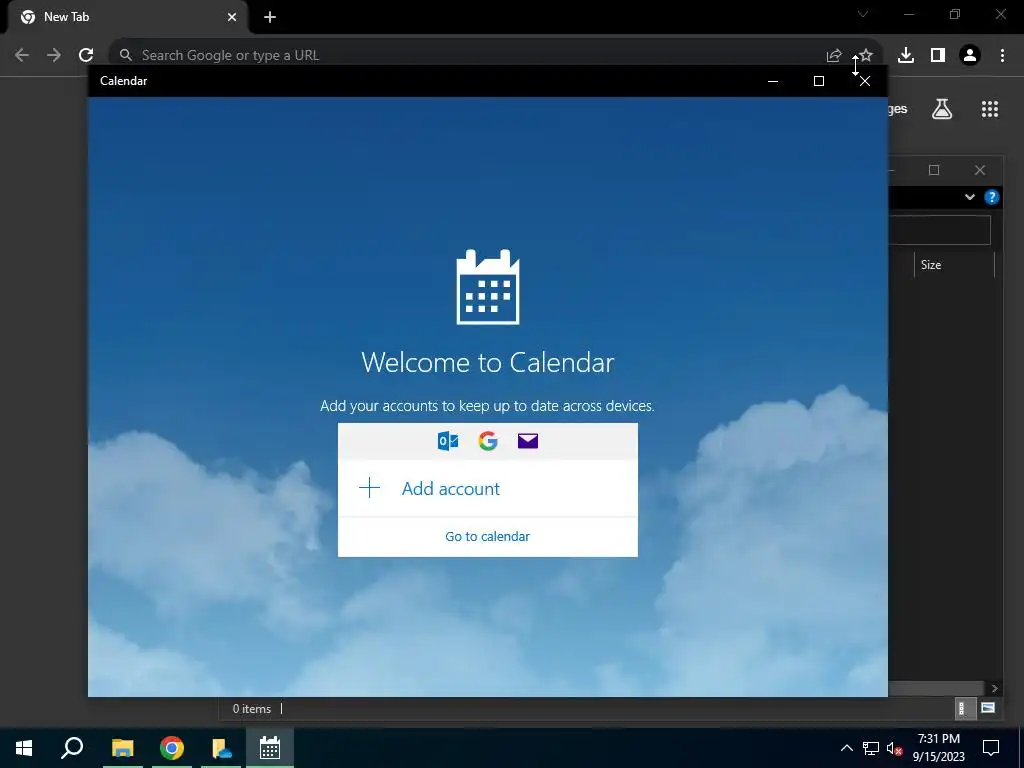Click the large calendar logo

pos(488,286)
